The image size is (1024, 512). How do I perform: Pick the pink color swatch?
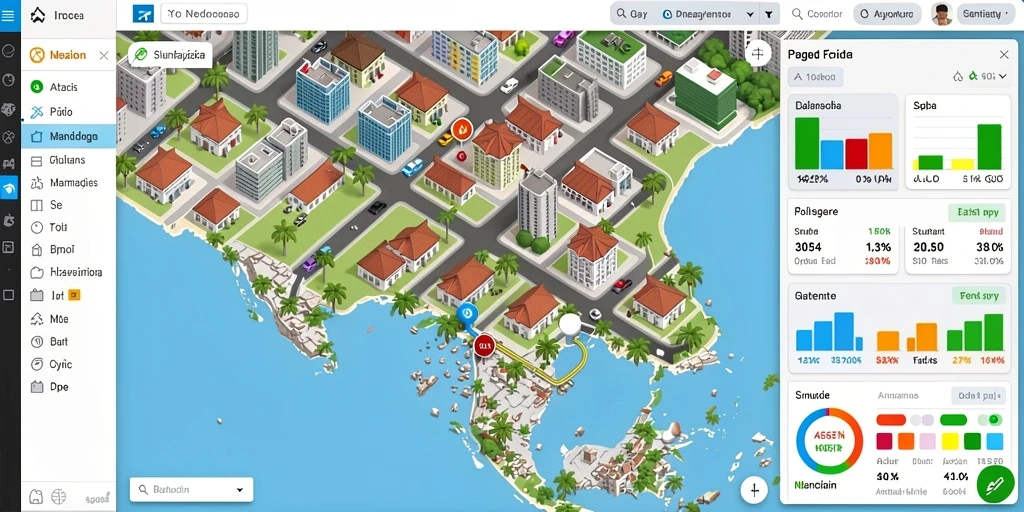927,441
